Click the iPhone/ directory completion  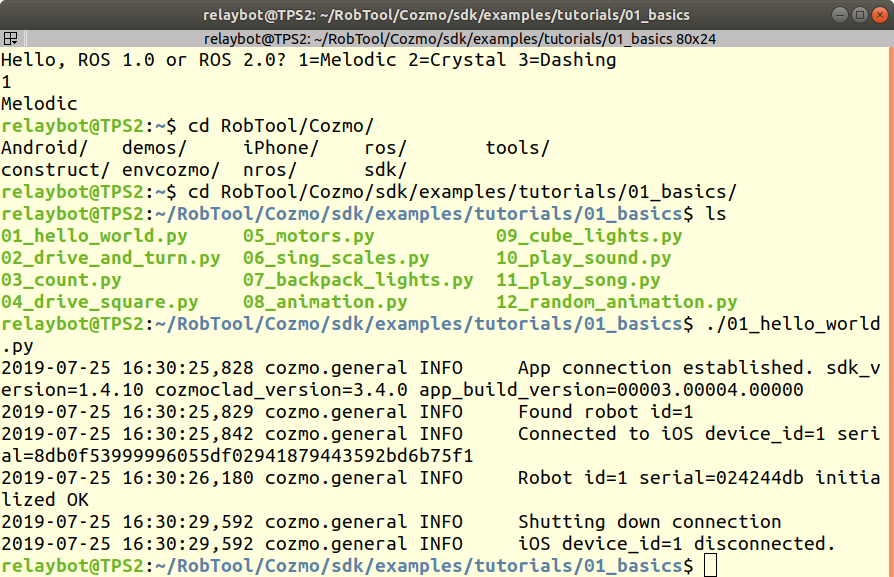pyautogui.click(x=281, y=148)
